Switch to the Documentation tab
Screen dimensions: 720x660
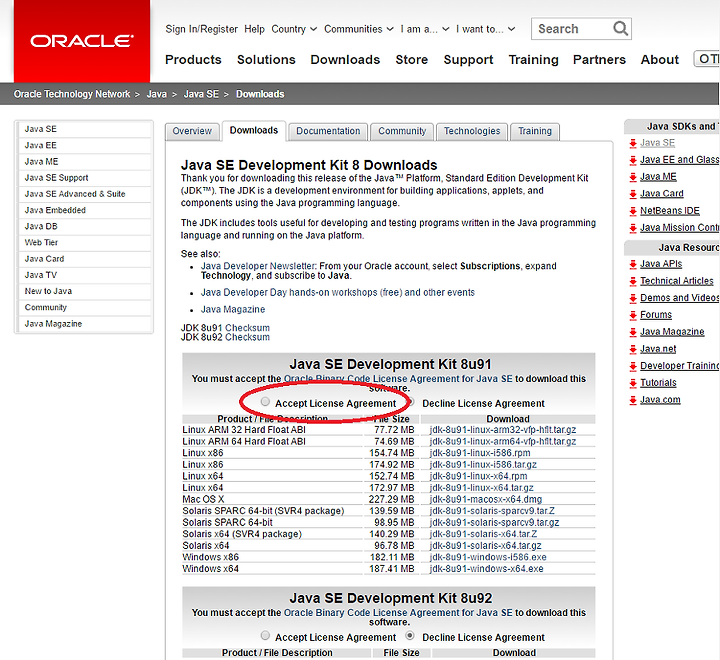328,131
